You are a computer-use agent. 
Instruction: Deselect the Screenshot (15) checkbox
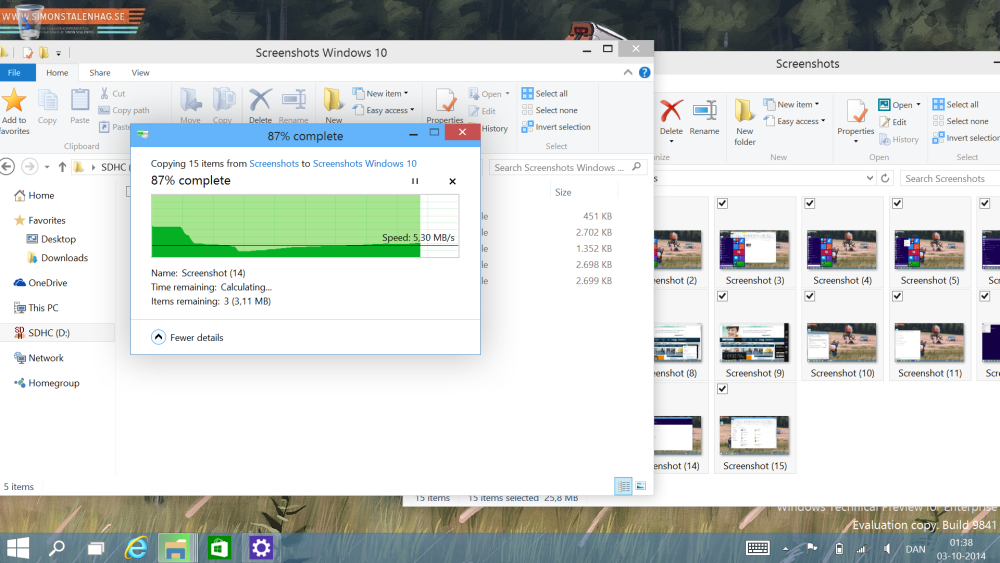(722, 389)
